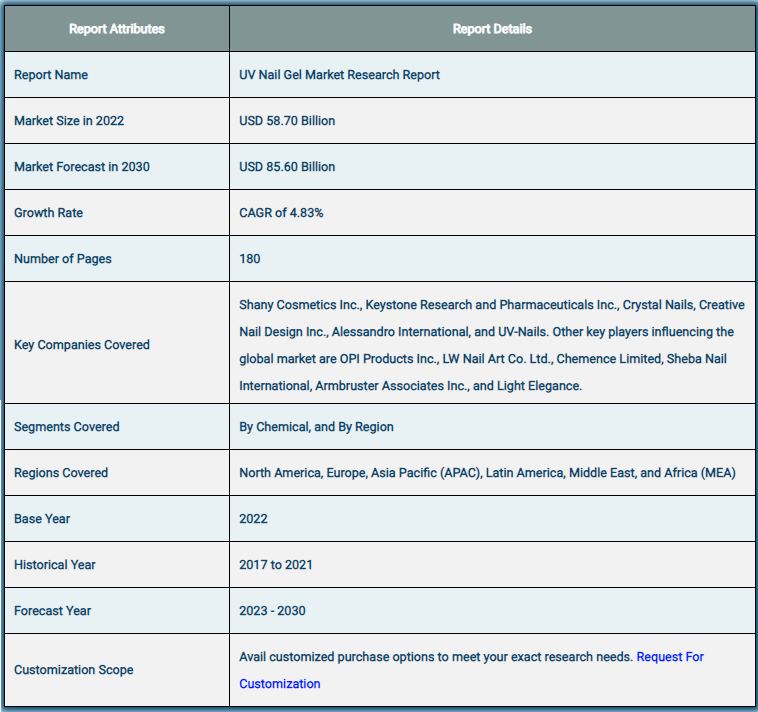Click the Regions Covered label
Screen dimensions: 758x712
pos(61,473)
